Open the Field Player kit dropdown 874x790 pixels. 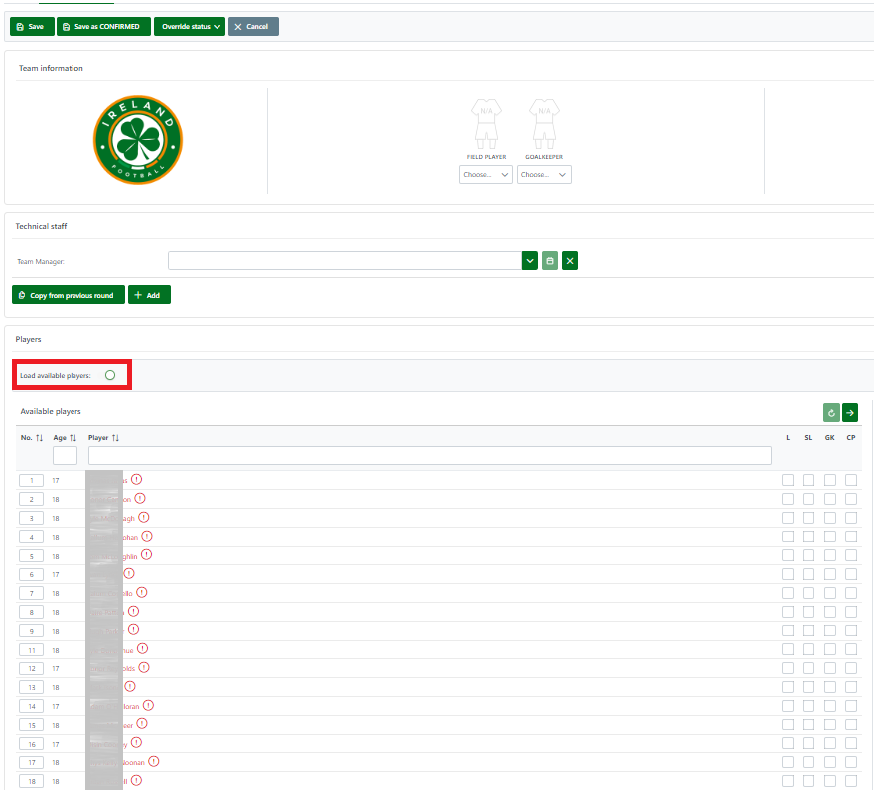click(486, 175)
